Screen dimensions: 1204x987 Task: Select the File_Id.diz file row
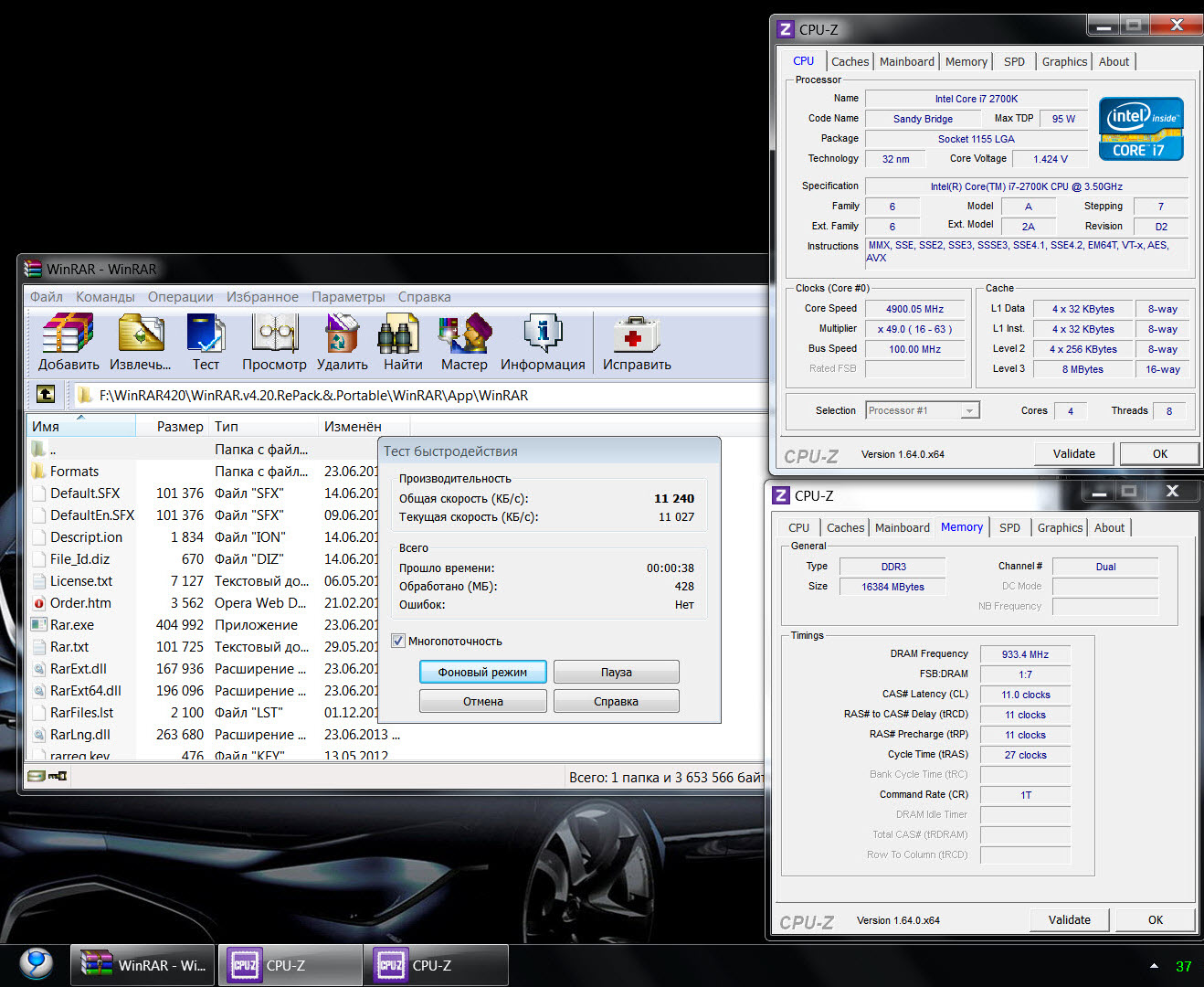214,559
